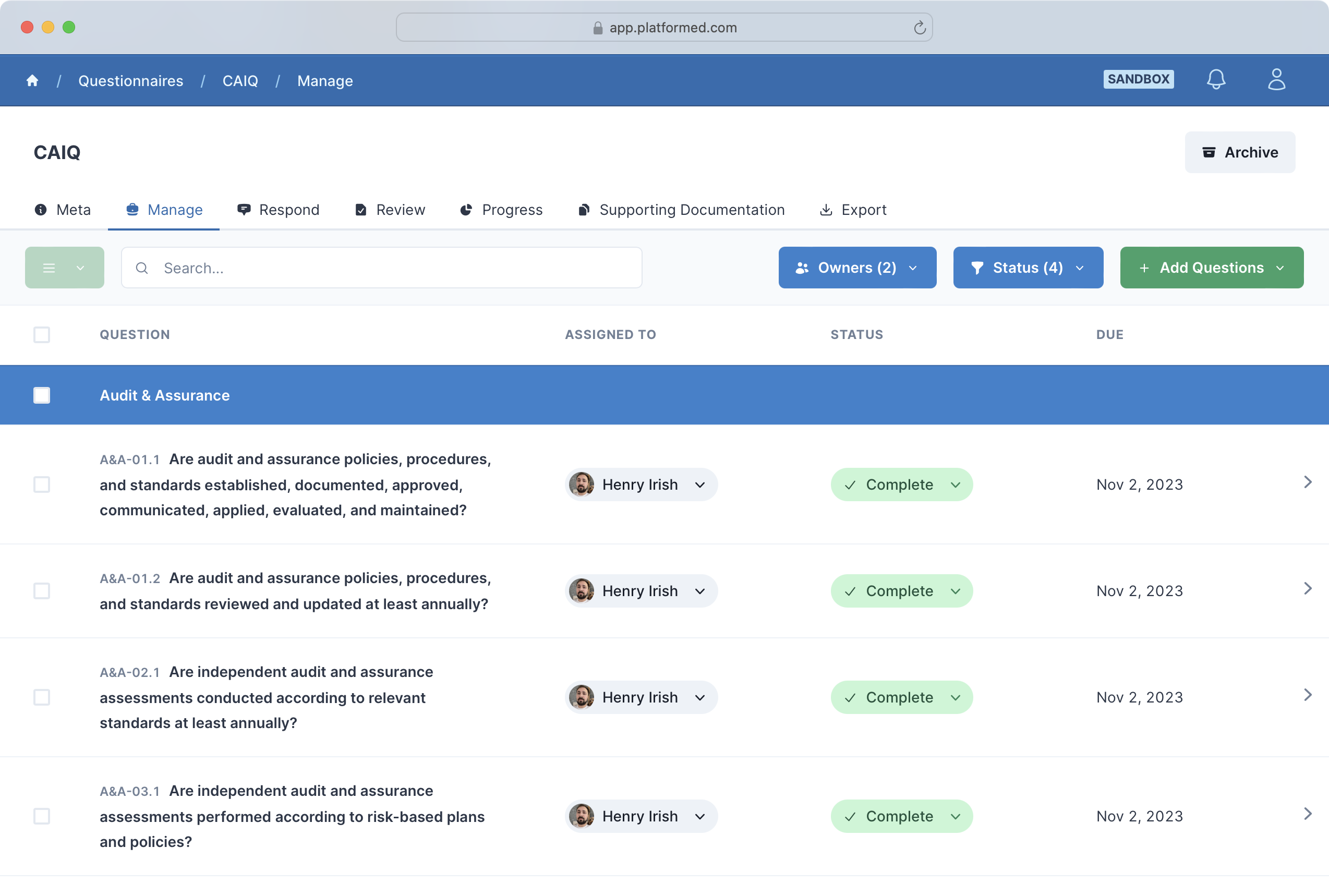This screenshot has width=1329, height=896.
Task: Open the Supporting Documentation tab
Action: [681, 210]
